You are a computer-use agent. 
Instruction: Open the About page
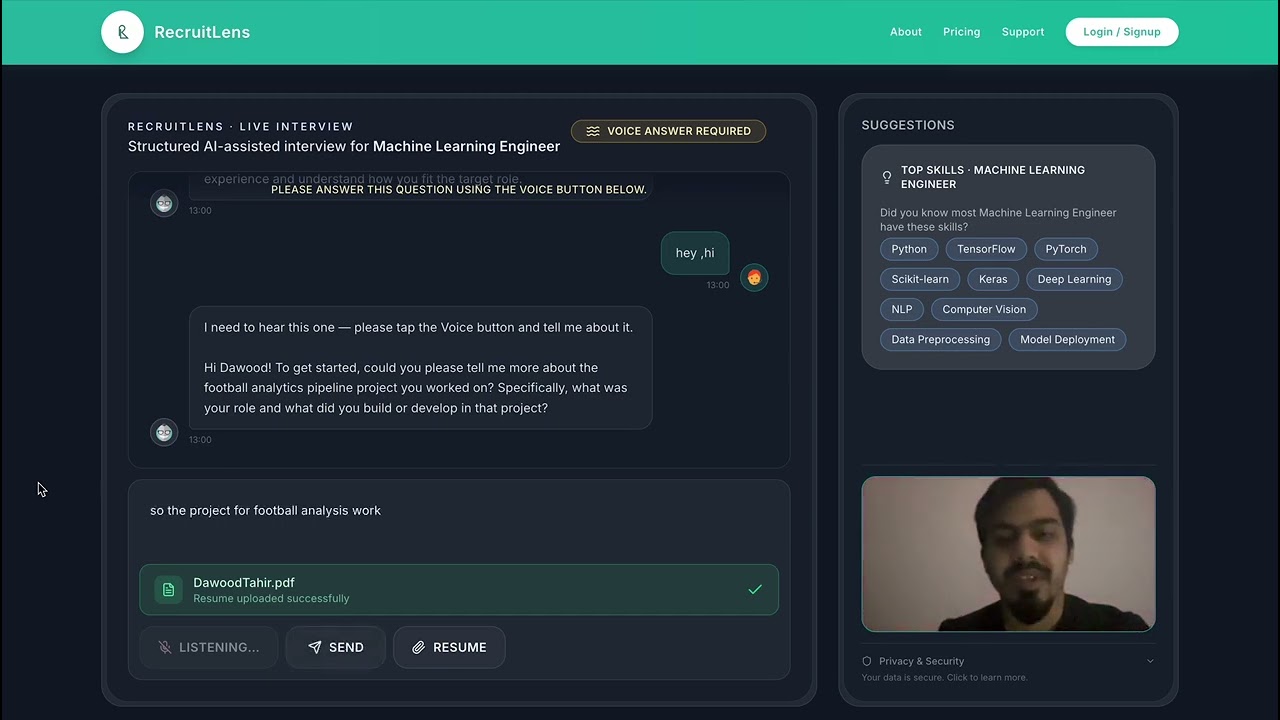pos(906,32)
